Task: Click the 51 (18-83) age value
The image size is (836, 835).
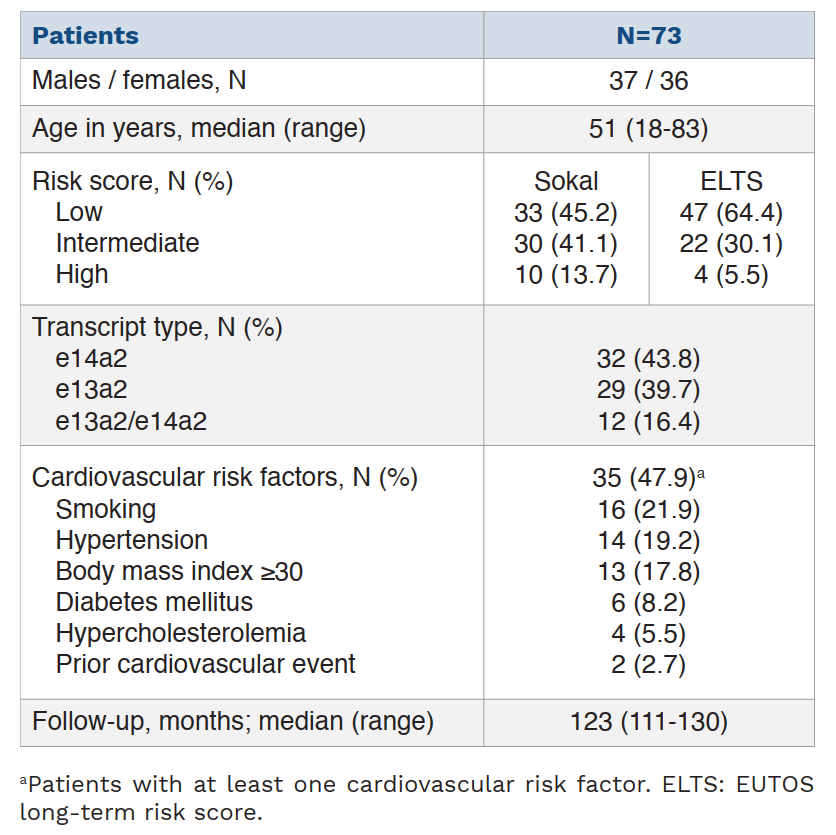Action: tap(649, 129)
